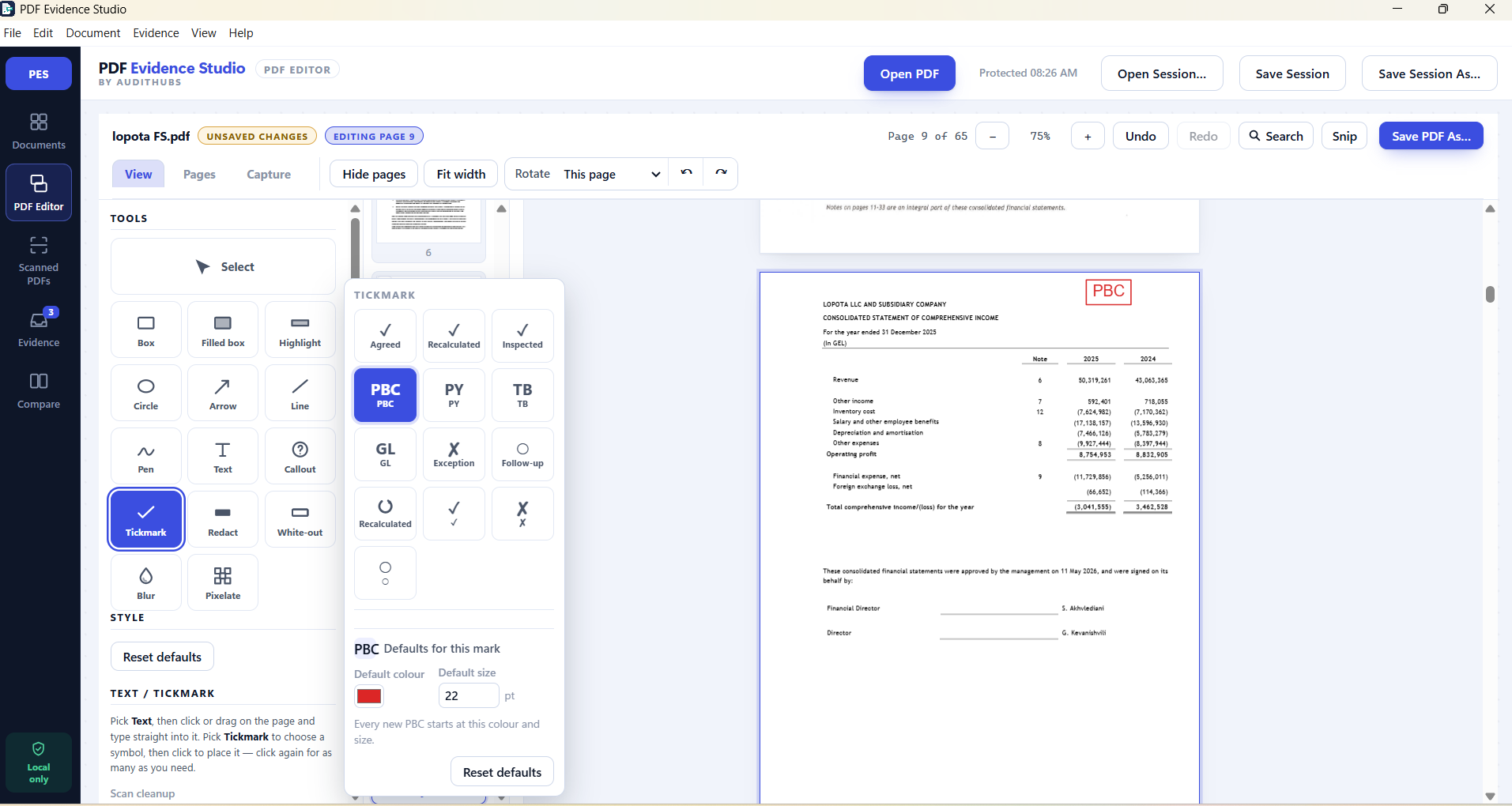
Task: Open the Search tool
Action: tap(1276, 136)
